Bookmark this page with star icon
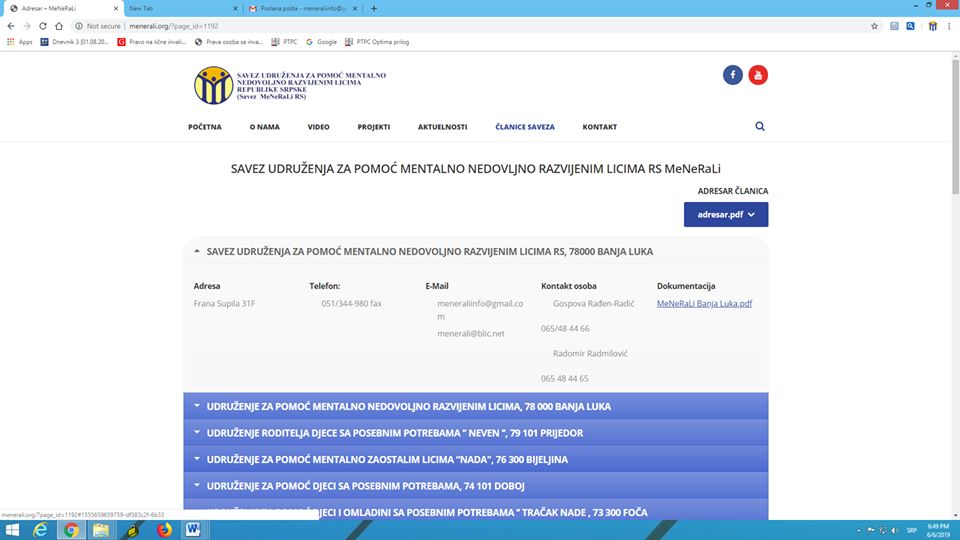960x540 pixels. [874, 26]
